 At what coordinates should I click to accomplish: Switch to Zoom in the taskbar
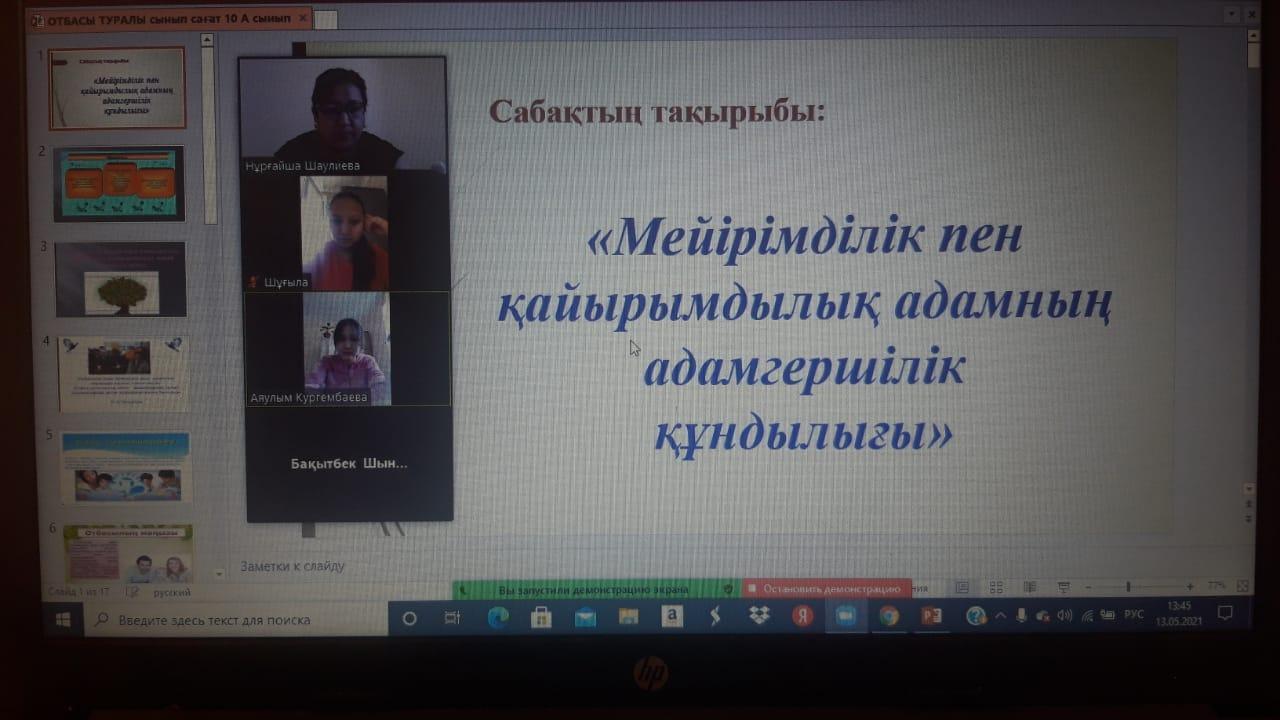click(x=845, y=617)
